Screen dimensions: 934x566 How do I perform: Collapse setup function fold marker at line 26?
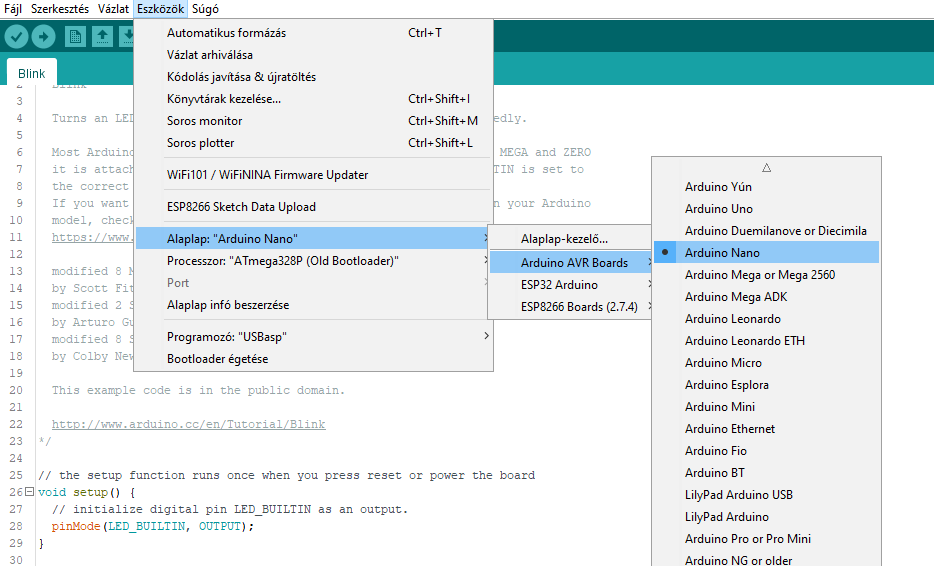(x=29, y=492)
